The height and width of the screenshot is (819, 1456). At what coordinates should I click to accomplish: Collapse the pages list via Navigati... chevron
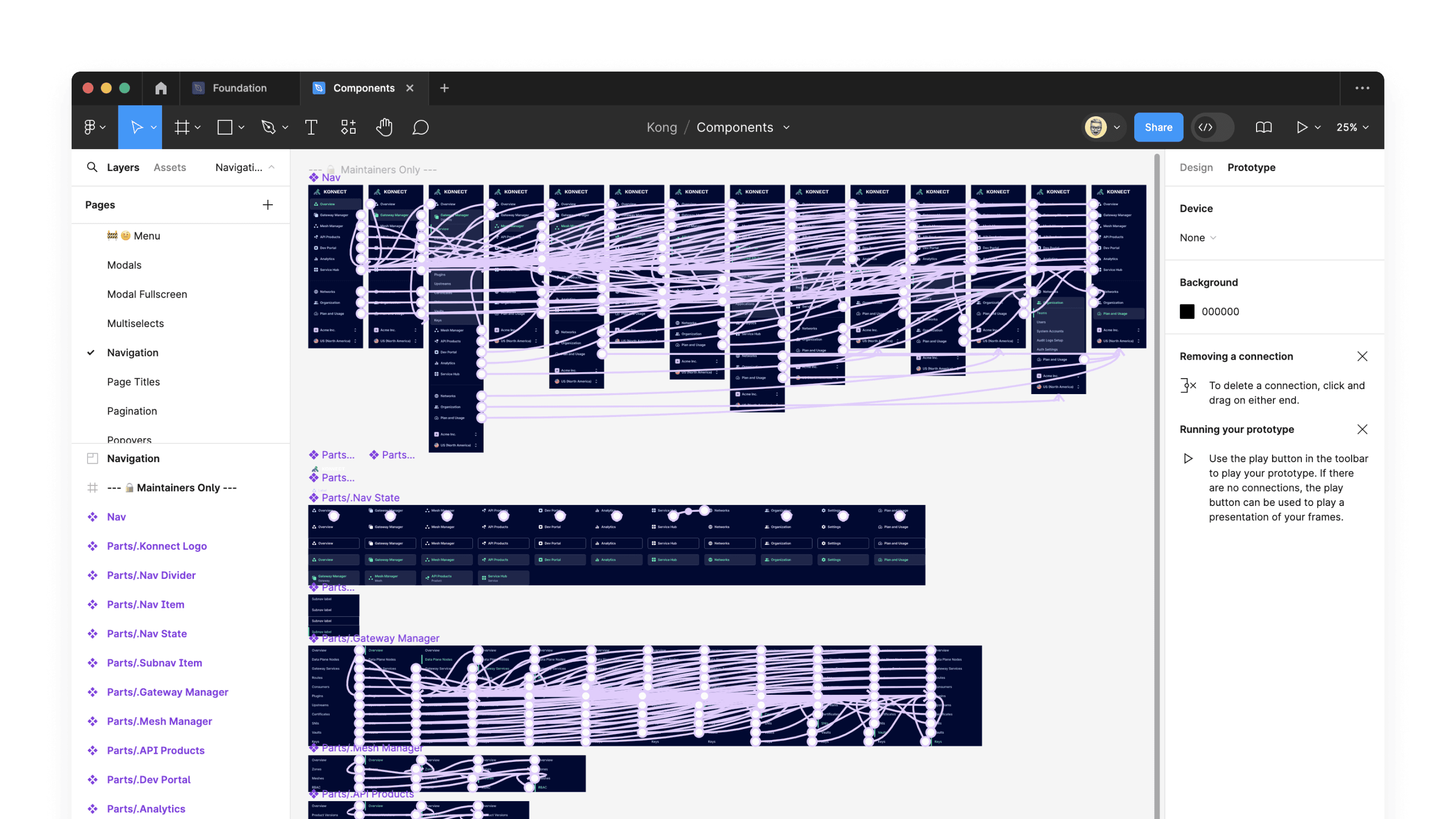tap(272, 167)
